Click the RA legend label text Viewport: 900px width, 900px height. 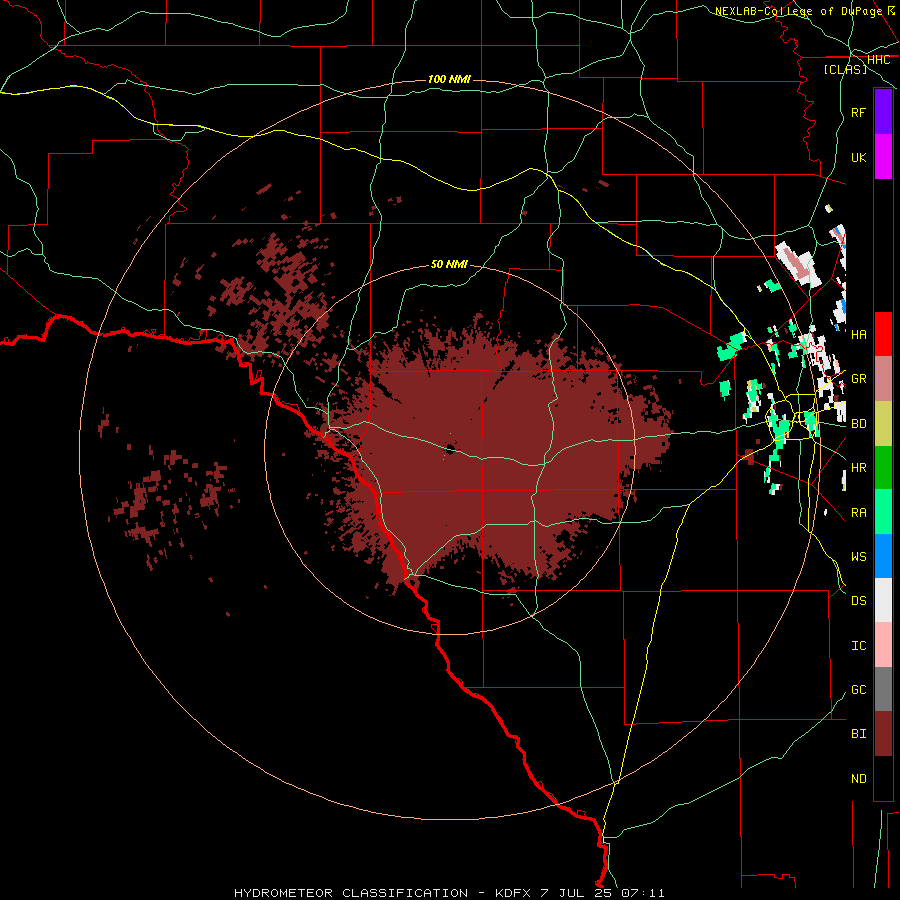[x=858, y=512]
